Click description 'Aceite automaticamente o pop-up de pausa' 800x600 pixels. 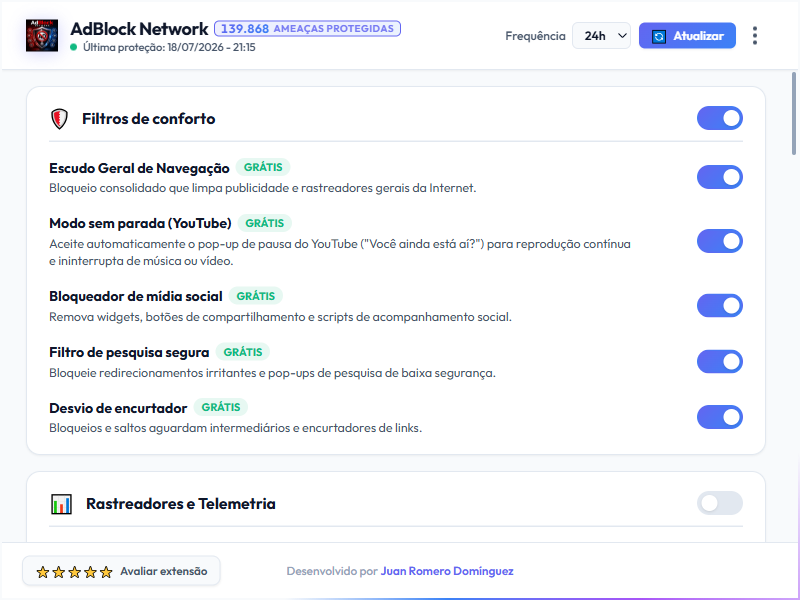(340, 253)
